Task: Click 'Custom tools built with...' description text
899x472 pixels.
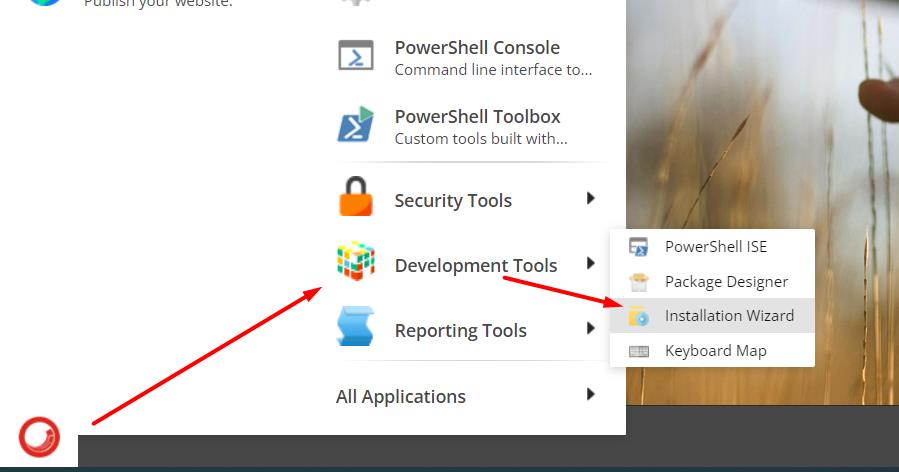Action: click(x=481, y=139)
